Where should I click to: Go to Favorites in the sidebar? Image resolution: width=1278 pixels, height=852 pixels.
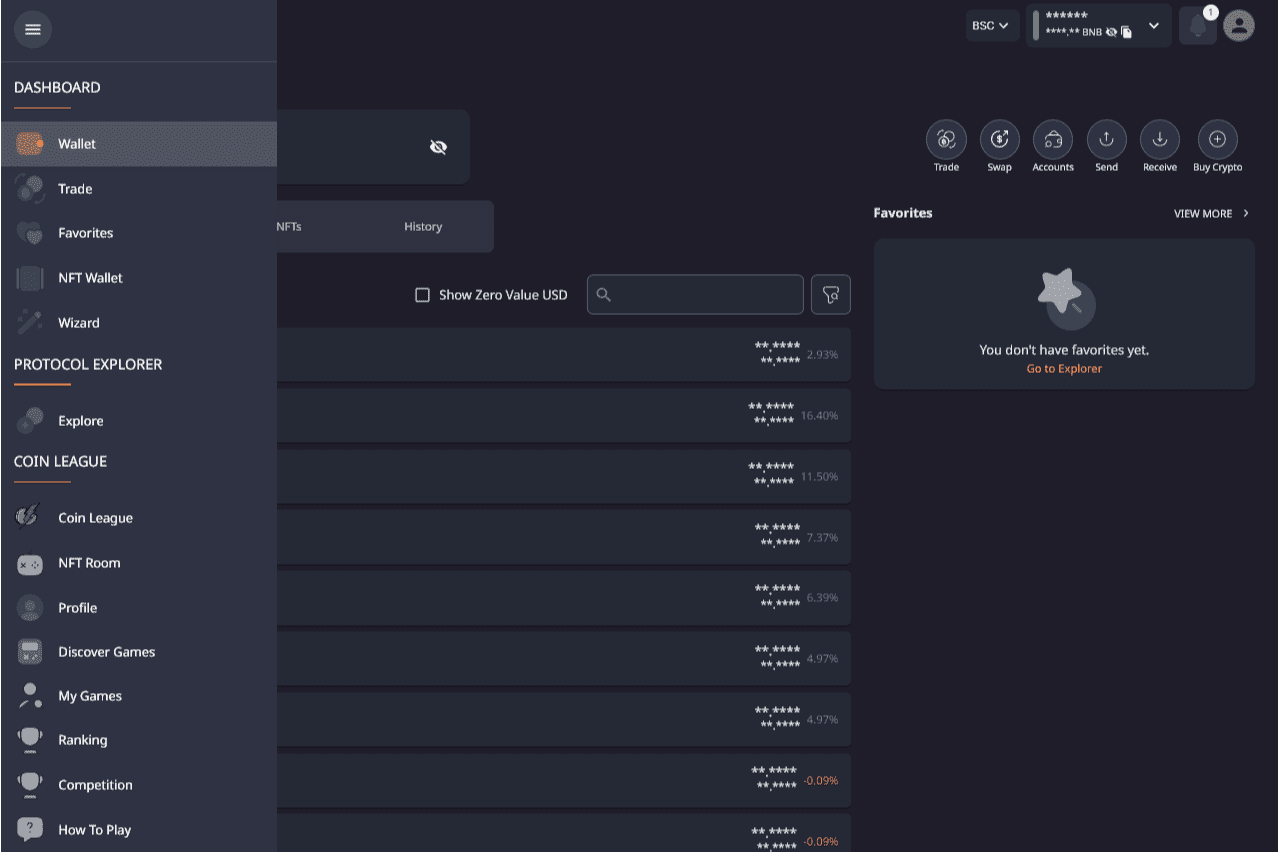click(139, 233)
